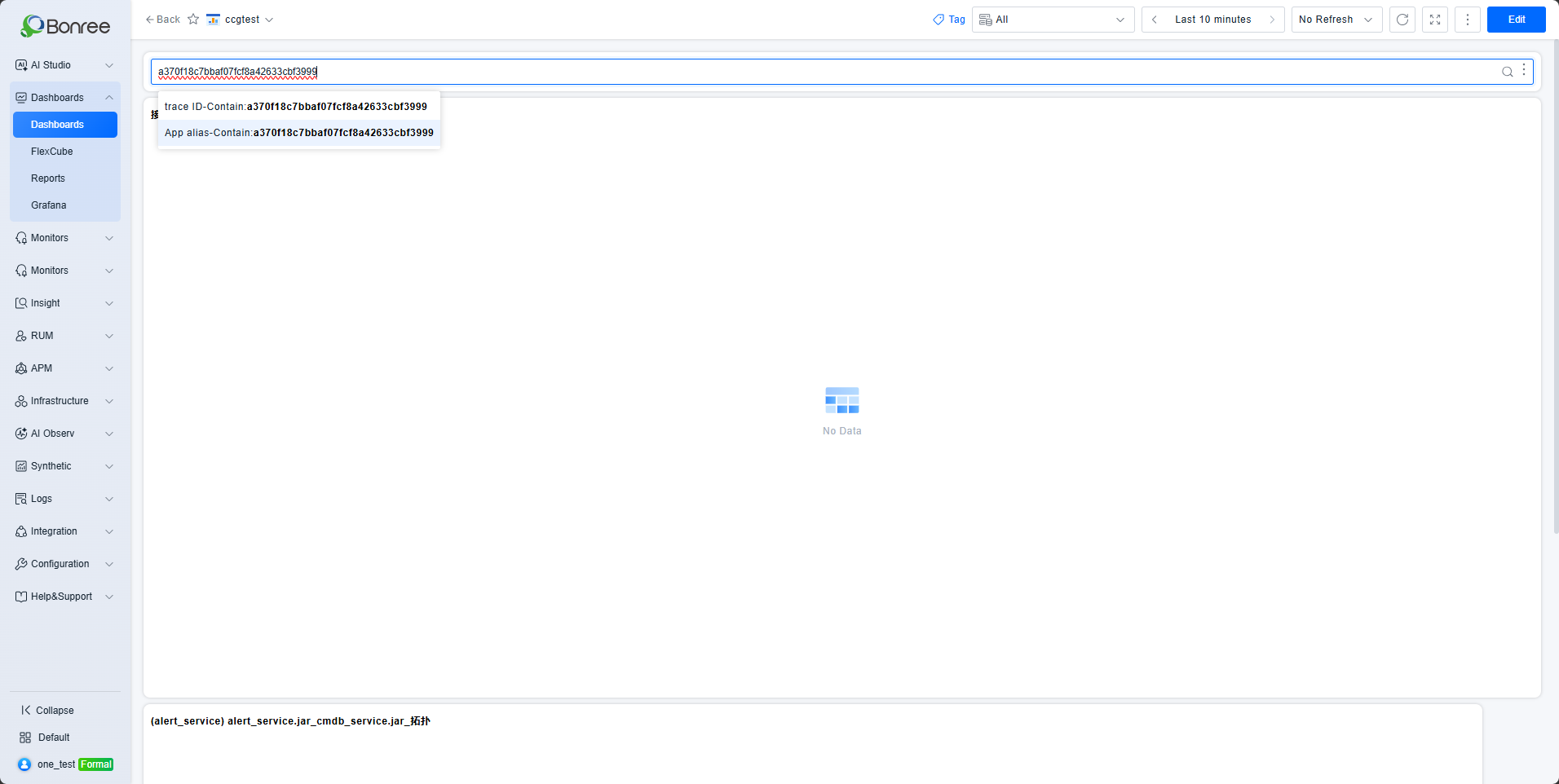This screenshot has height=784, width=1559.
Task: Go to previous time range arrow
Action: 1155,20
